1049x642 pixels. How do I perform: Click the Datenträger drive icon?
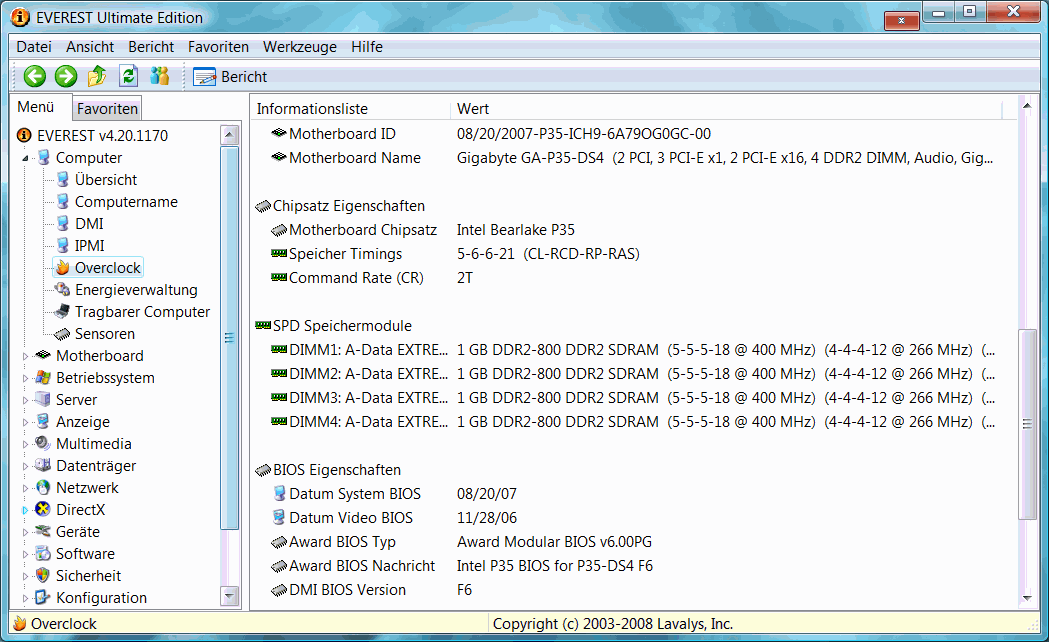(43, 465)
